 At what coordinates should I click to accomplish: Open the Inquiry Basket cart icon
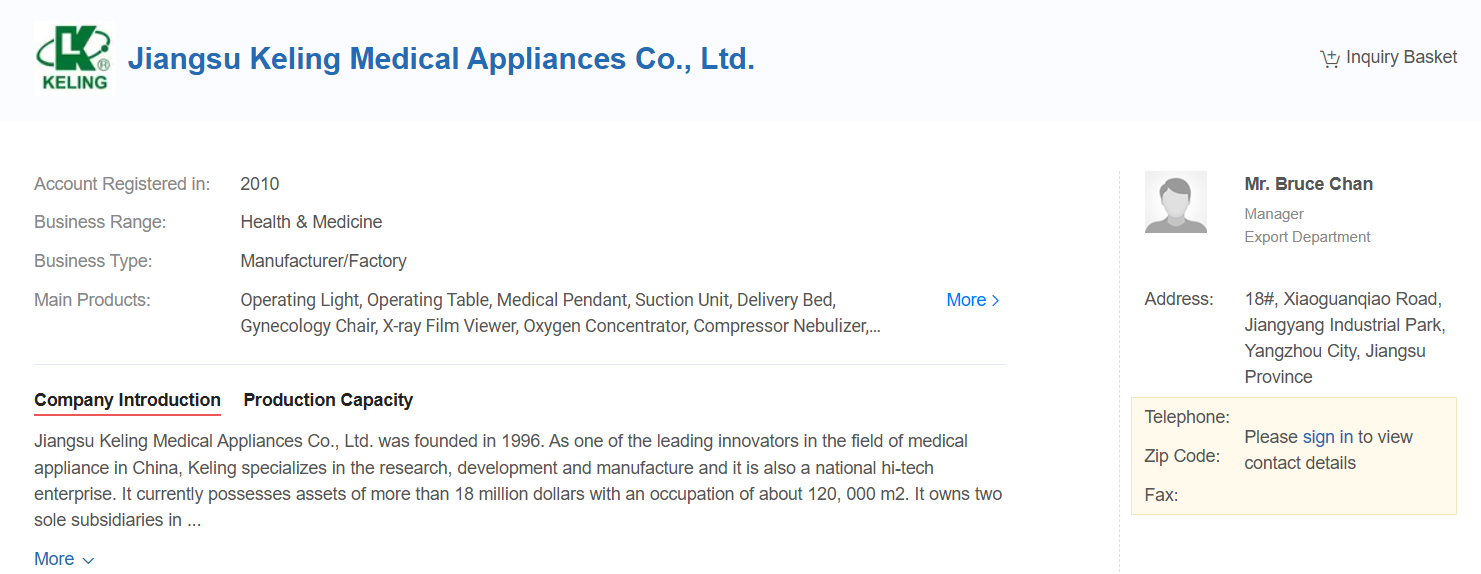[1329, 58]
